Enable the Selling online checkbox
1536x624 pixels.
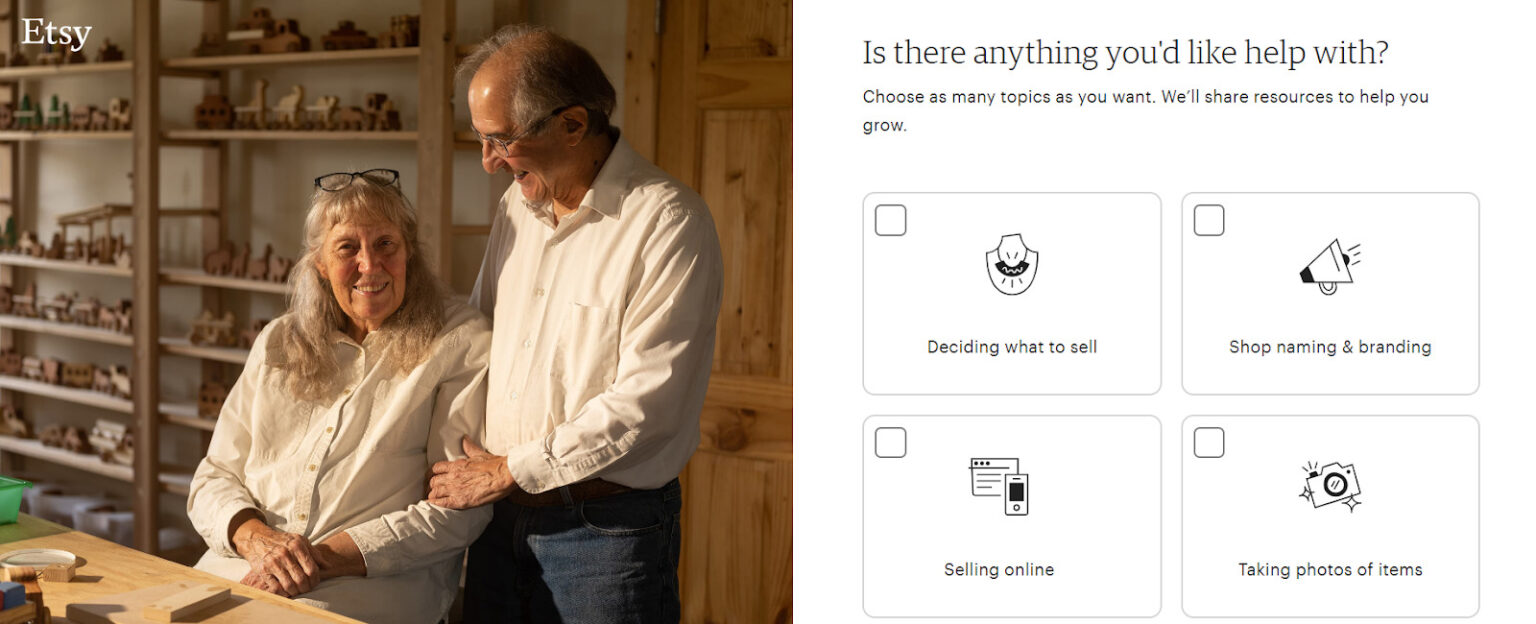pyautogui.click(x=890, y=442)
